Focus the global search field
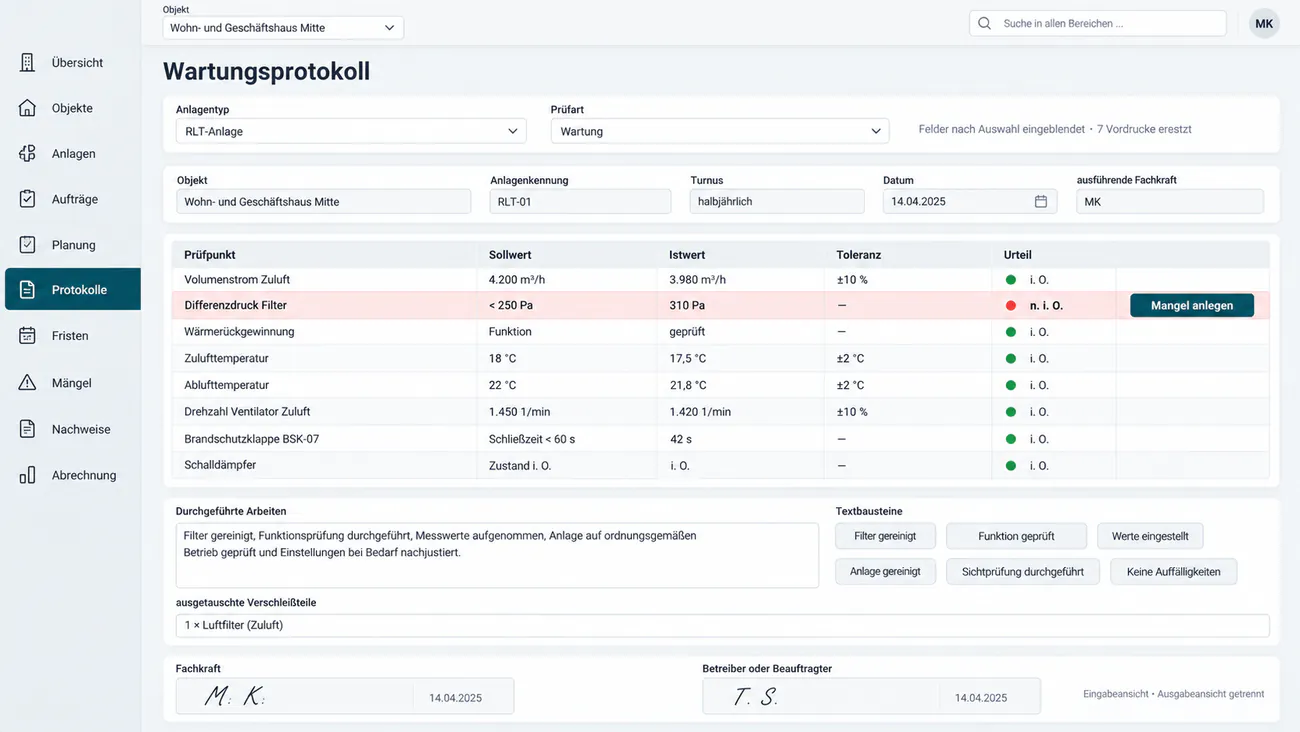The height and width of the screenshot is (732, 1300). [x=1098, y=23]
